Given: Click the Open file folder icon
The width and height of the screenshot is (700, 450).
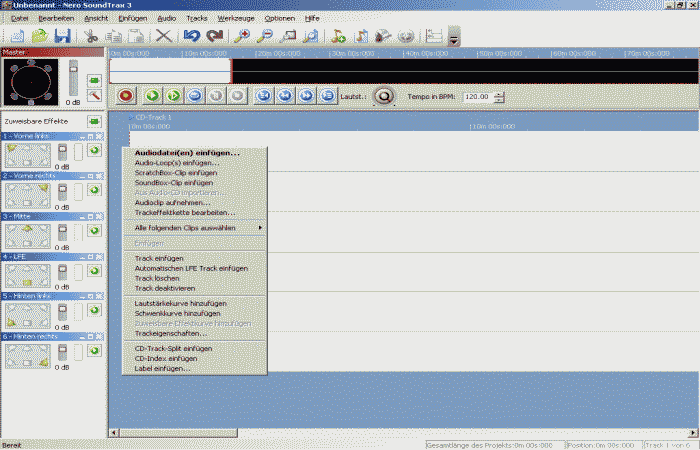Looking at the screenshot, I should click(x=40, y=37).
